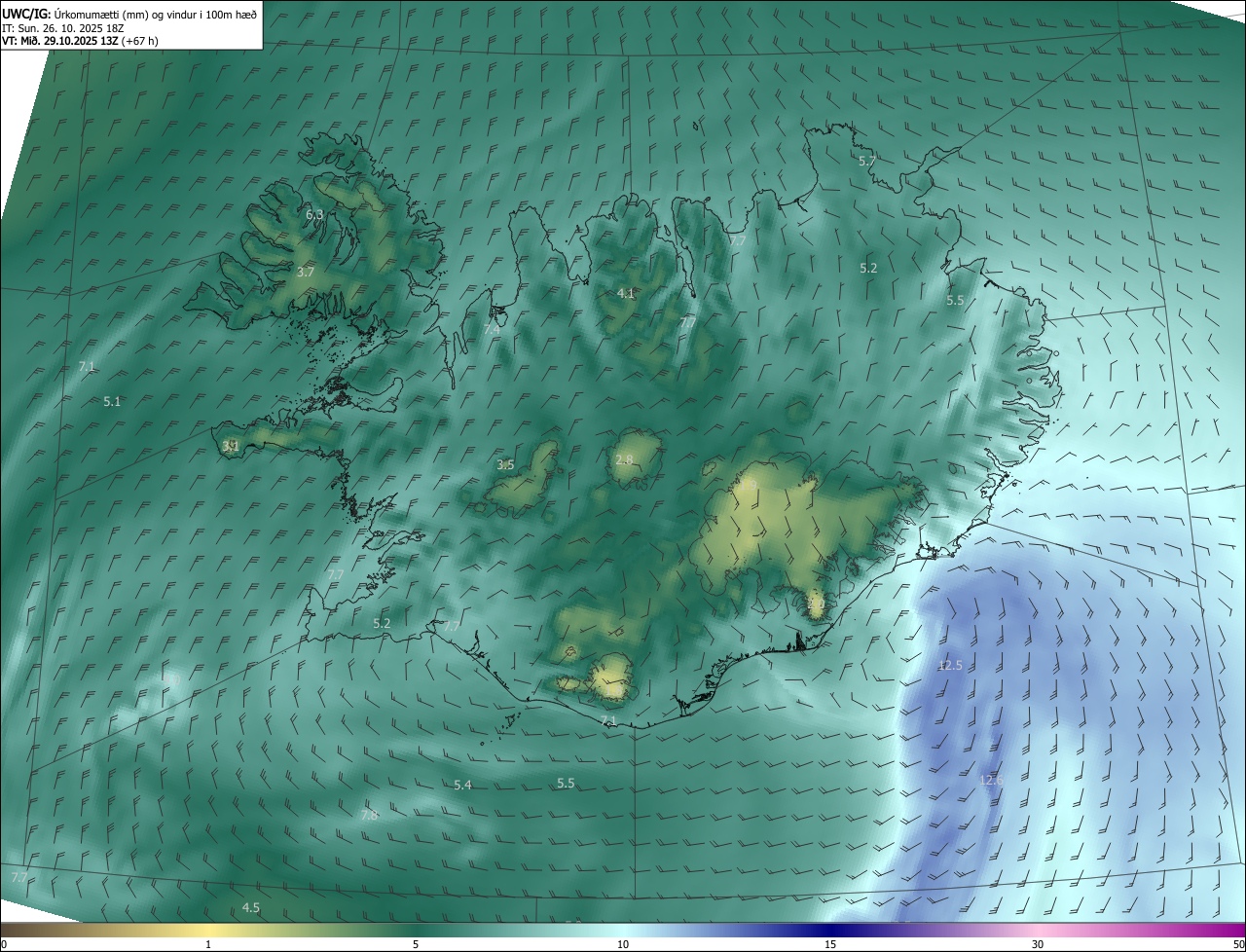Click the 7.4 value label near the bay

click(x=492, y=329)
